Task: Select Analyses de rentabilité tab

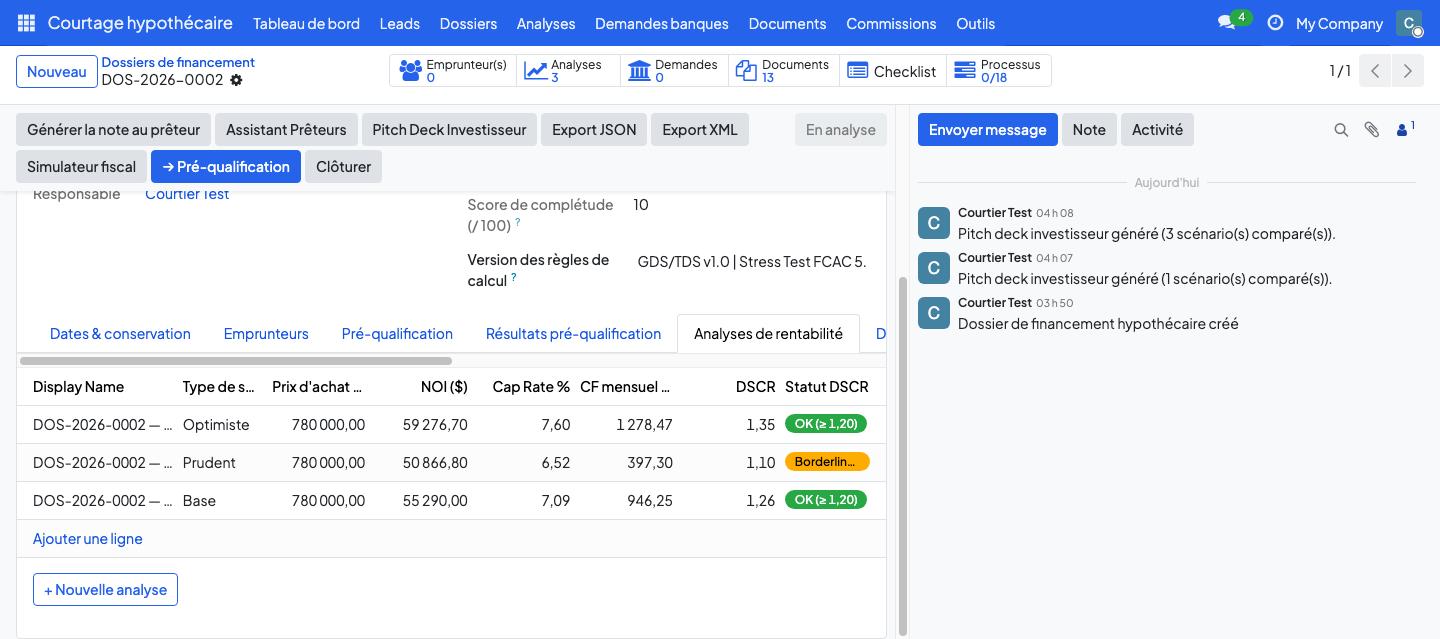Action: click(768, 334)
